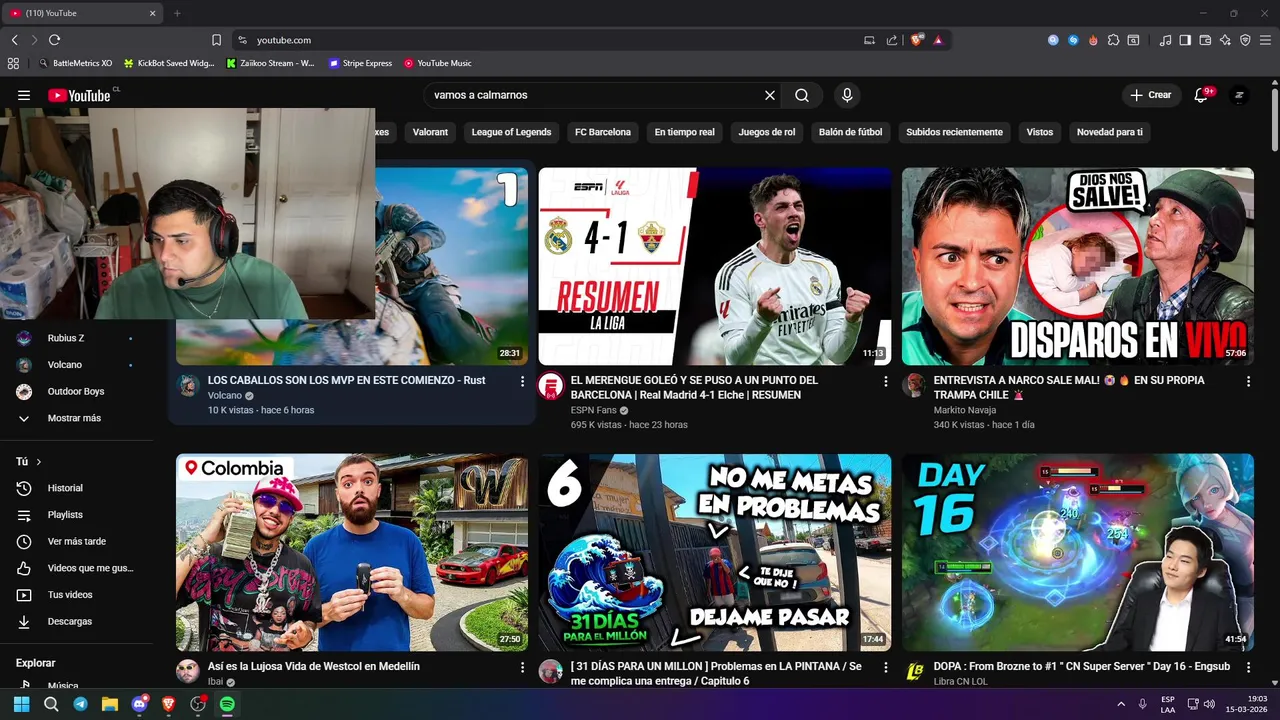This screenshot has height=720, width=1280.
Task: Start voice search with the microphone
Action: [x=847, y=95]
